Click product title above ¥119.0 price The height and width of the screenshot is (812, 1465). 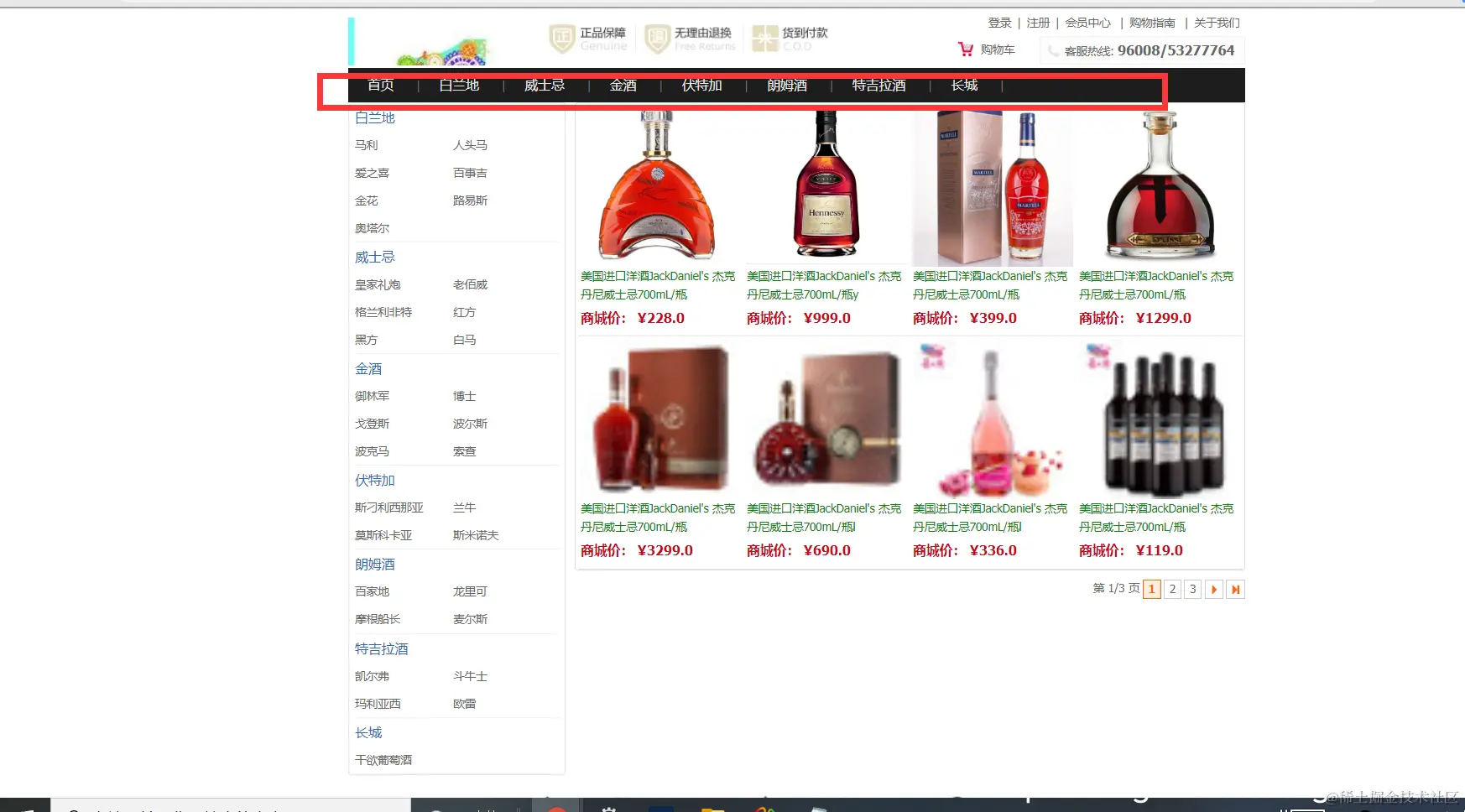click(1156, 518)
